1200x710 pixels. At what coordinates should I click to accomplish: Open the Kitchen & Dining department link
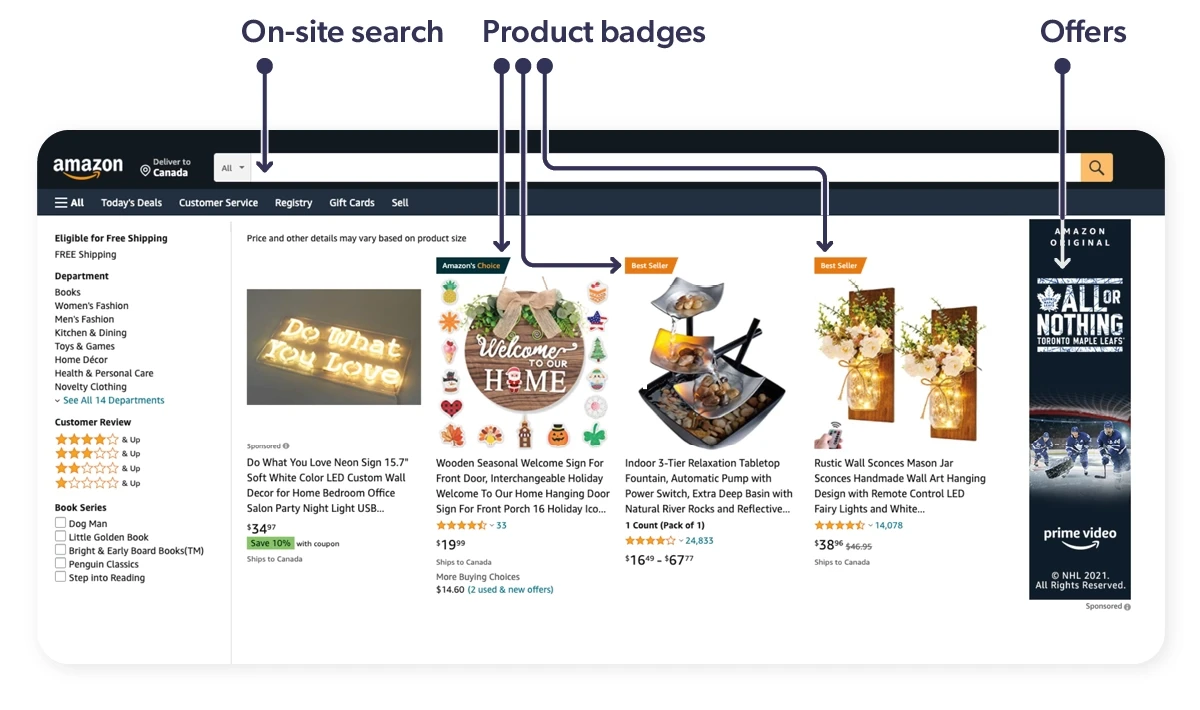click(x=90, y=333)
